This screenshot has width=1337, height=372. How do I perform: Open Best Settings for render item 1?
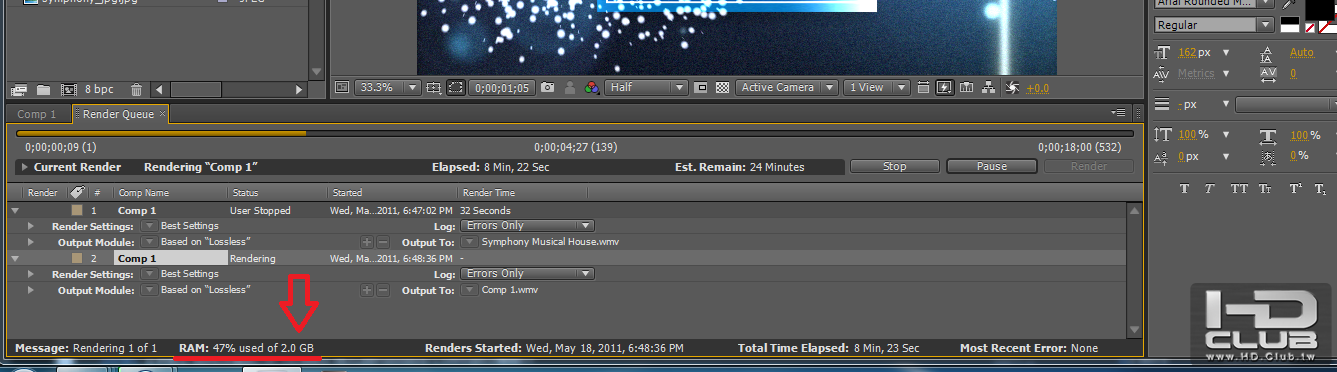coord(189,226)
